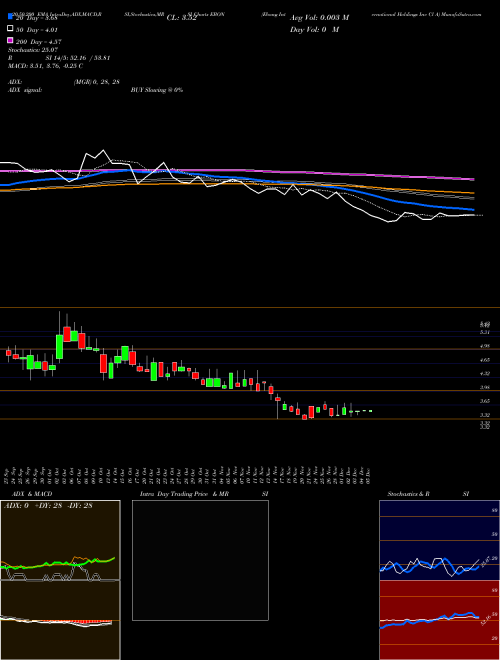Click the blue Stochastics chart panel
This screenshot has width=500, height=660.
tap(439, 540)
